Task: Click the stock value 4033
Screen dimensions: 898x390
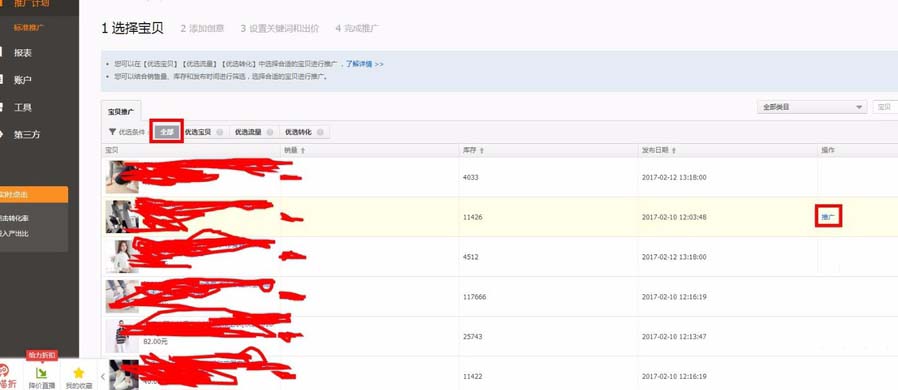Action: (470, 178)
